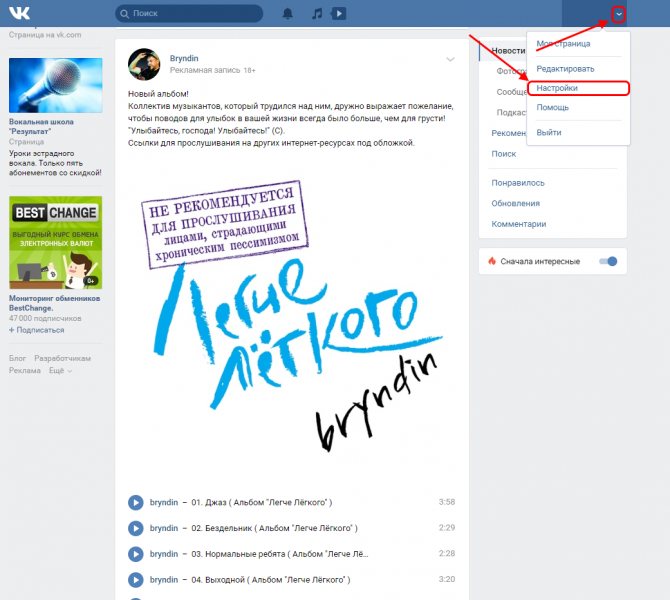This screenshot has height=600, width=670.
Task: Toggle the Сначала интересные switch
Action: click(x=608, y=261)
